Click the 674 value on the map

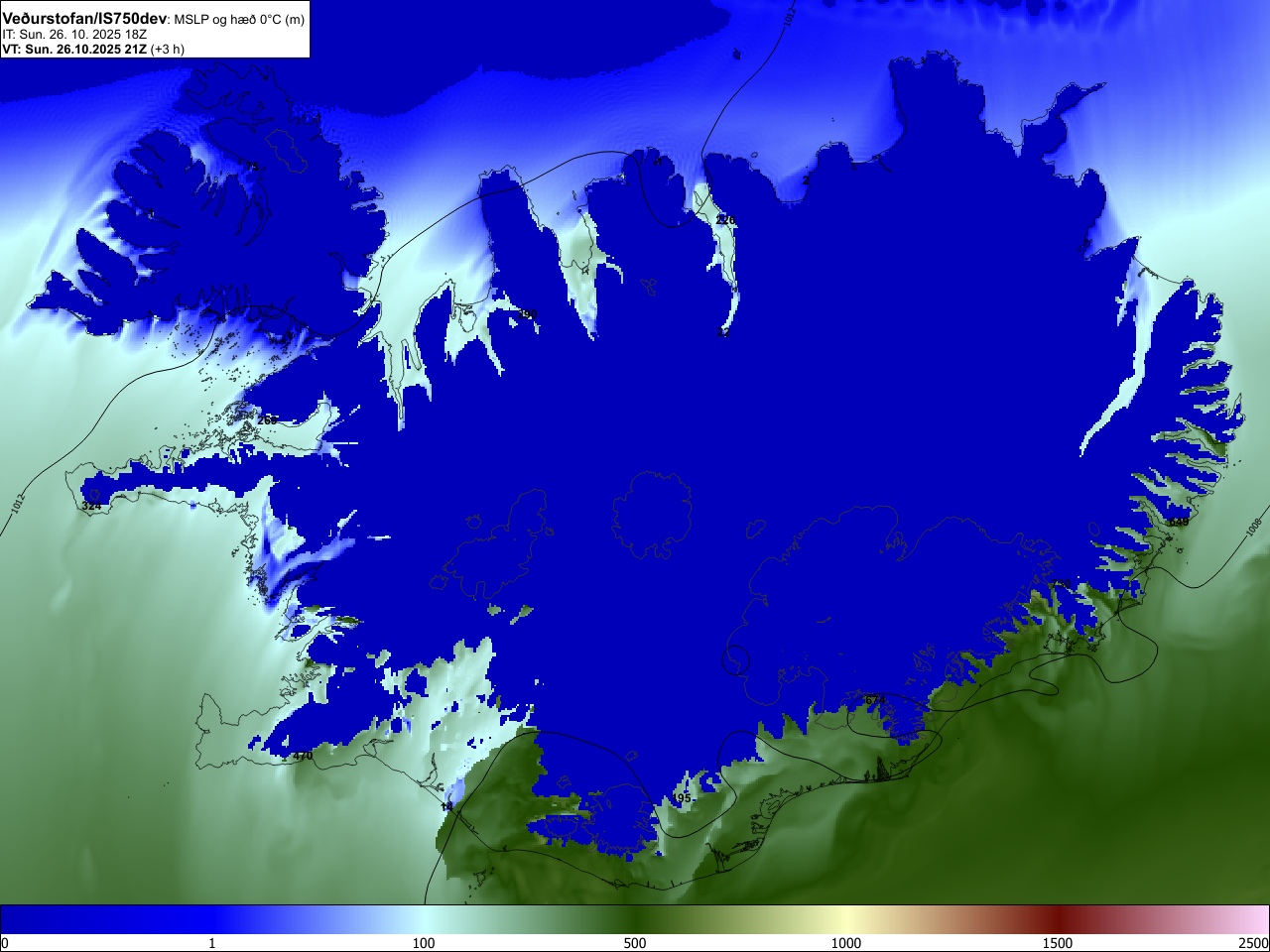coord(874,700)
